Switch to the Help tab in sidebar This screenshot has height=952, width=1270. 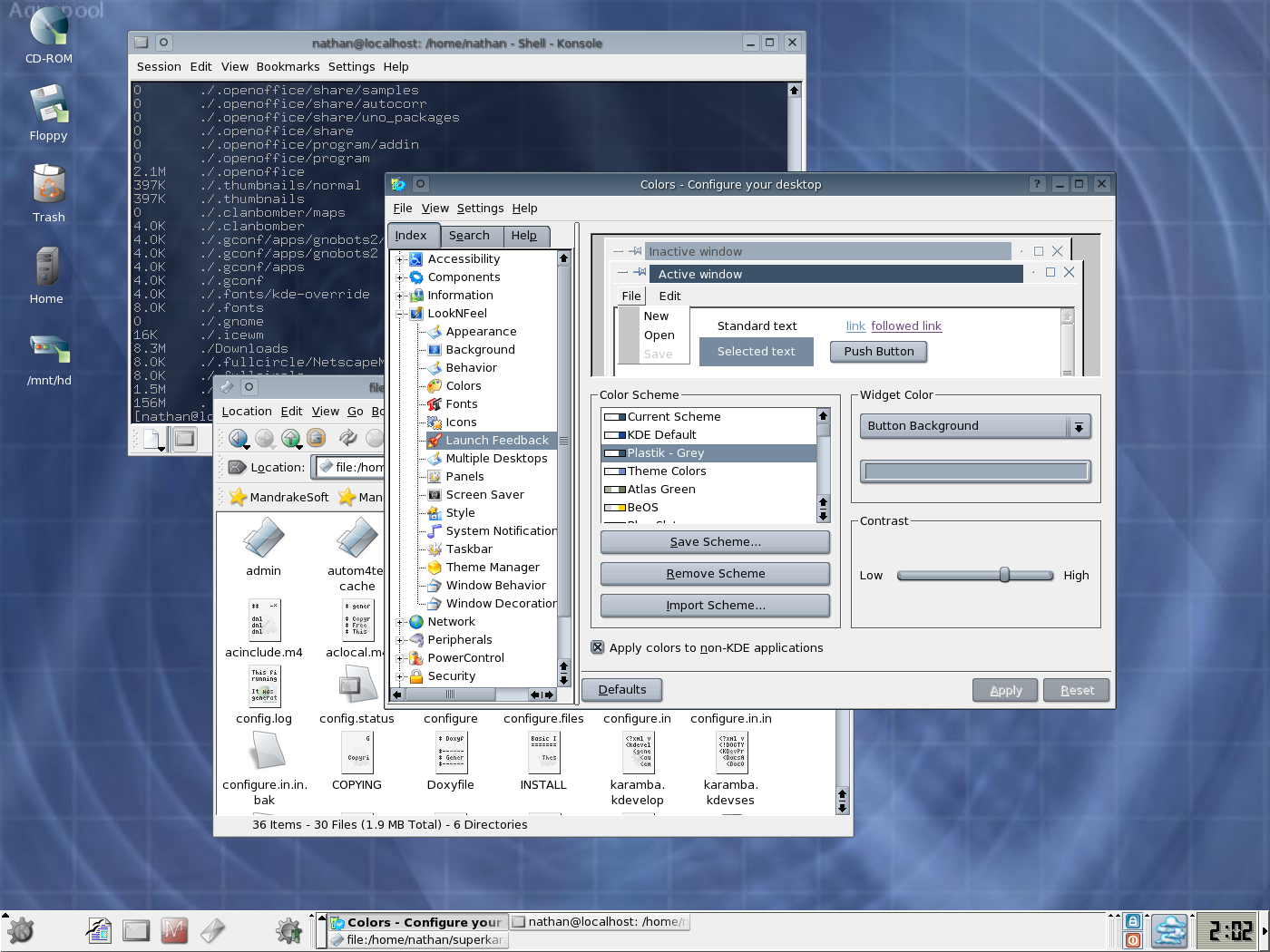pyautogui.click(x=524, y=236)
